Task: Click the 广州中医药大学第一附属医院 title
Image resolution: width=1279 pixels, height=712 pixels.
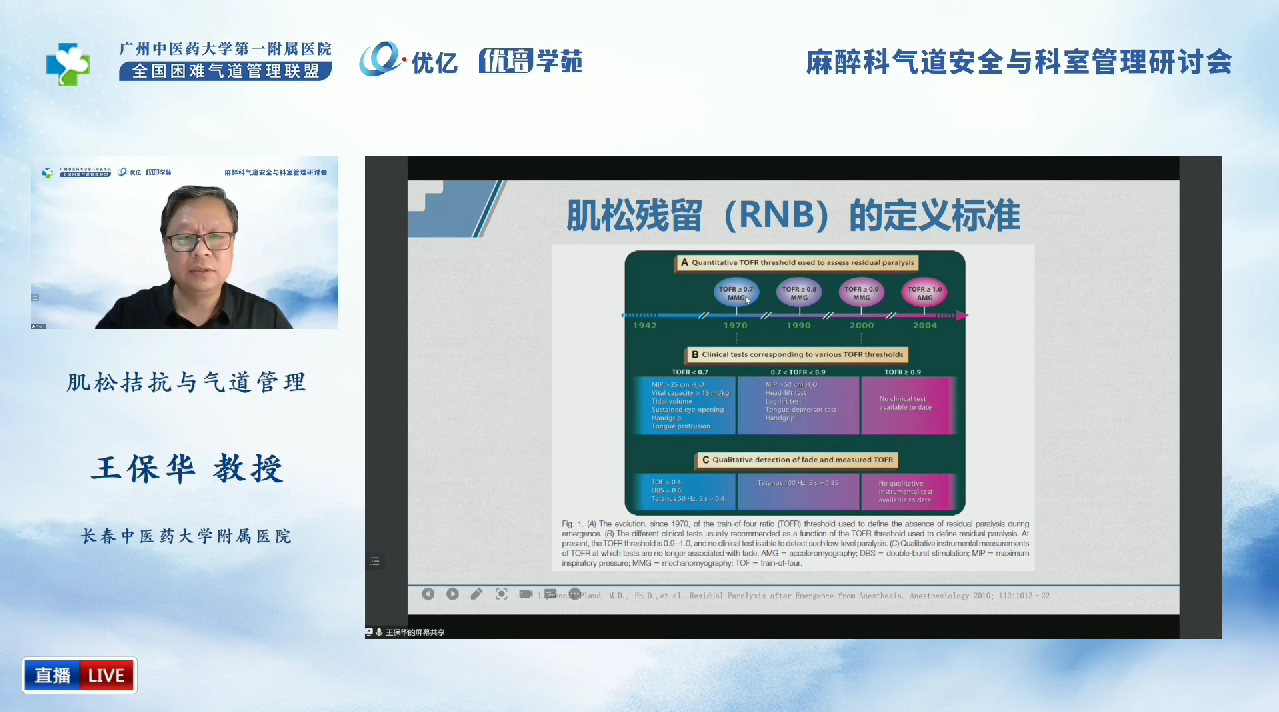Action: pyautogui.click(x=225, y=49)
